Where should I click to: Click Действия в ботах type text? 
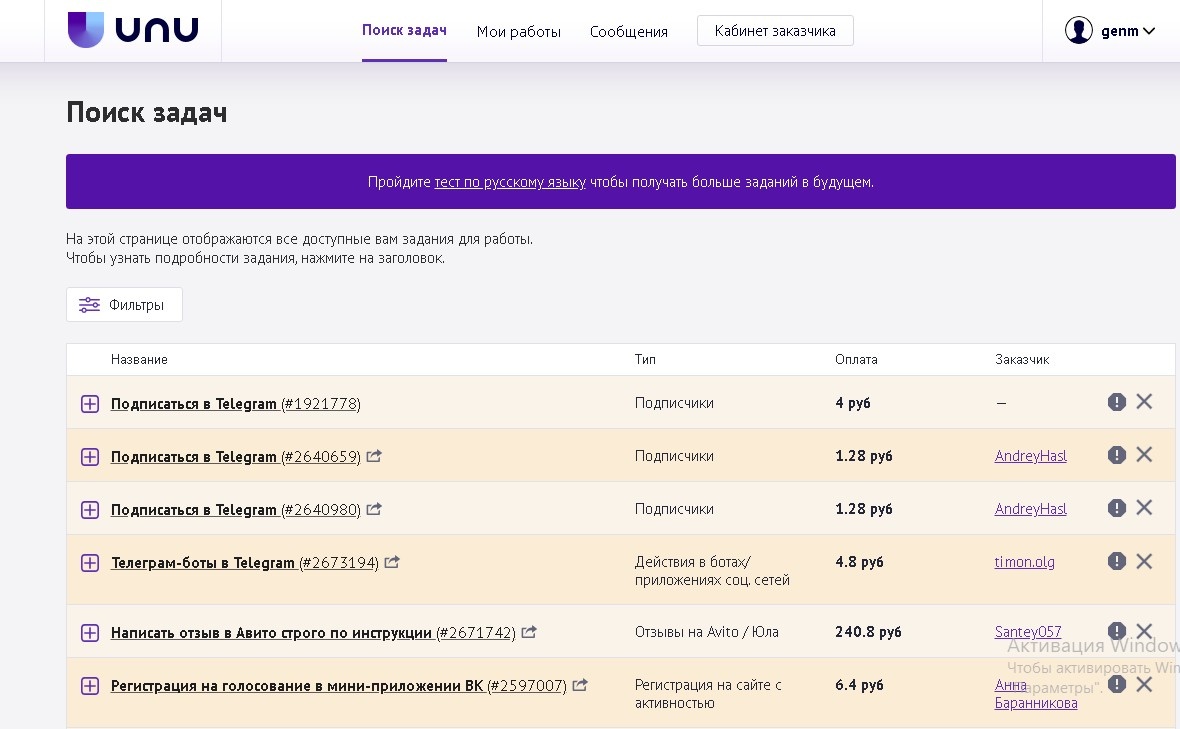712,571
